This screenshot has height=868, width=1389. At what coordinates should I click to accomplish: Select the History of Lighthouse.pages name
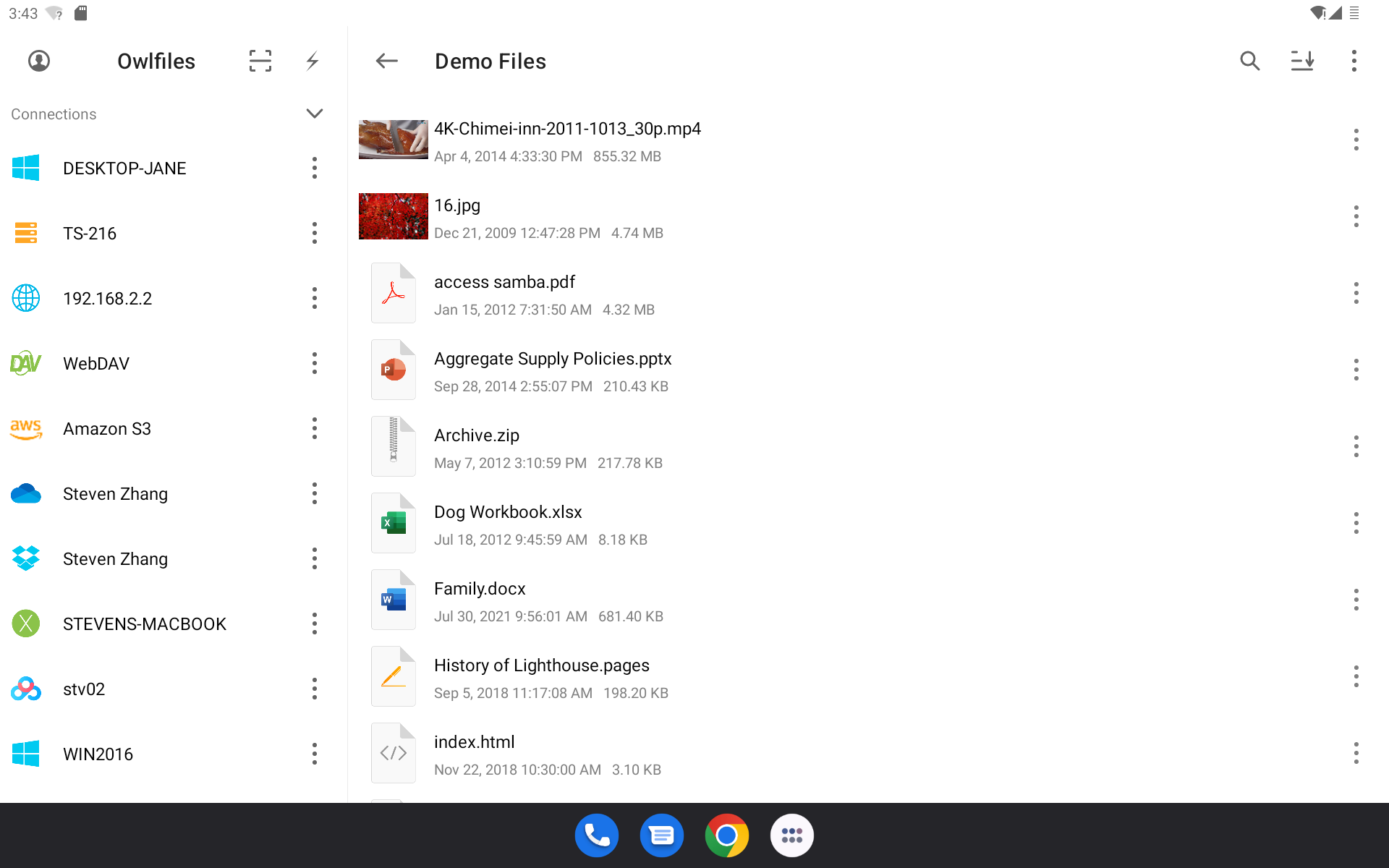coord(542,665)
